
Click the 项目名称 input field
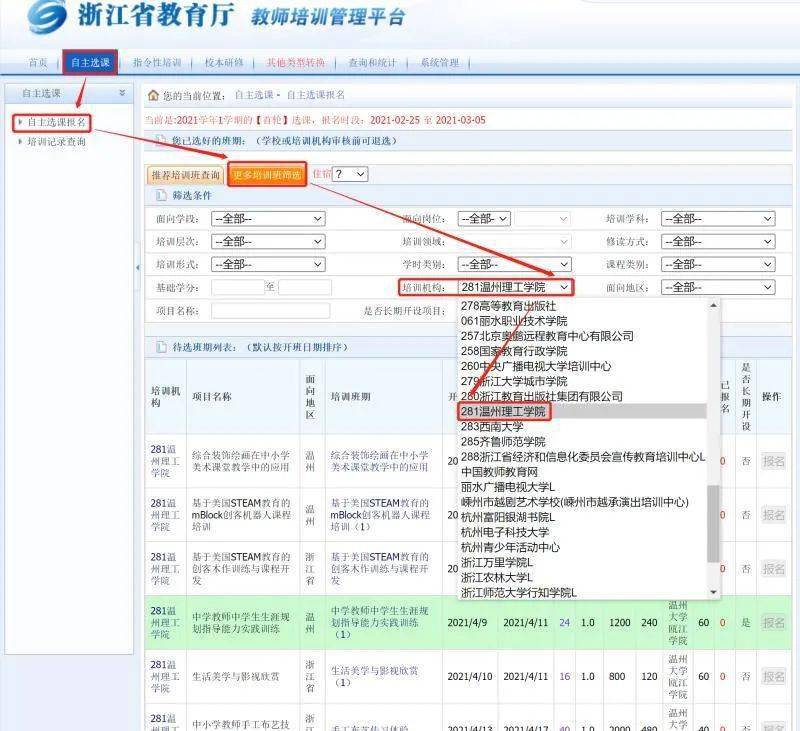tap(270, 311)
